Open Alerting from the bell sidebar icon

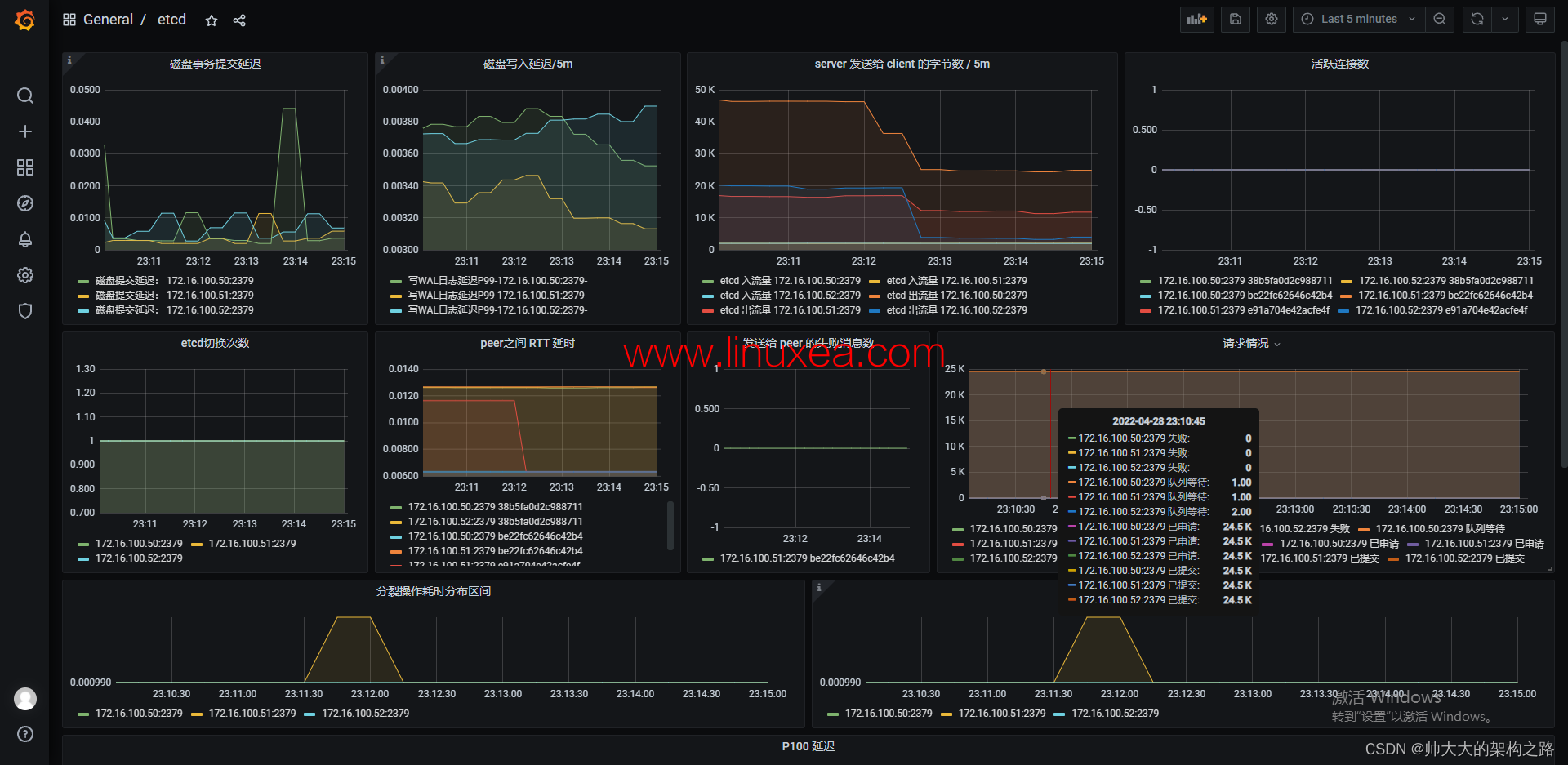click(x=25, y=239)
